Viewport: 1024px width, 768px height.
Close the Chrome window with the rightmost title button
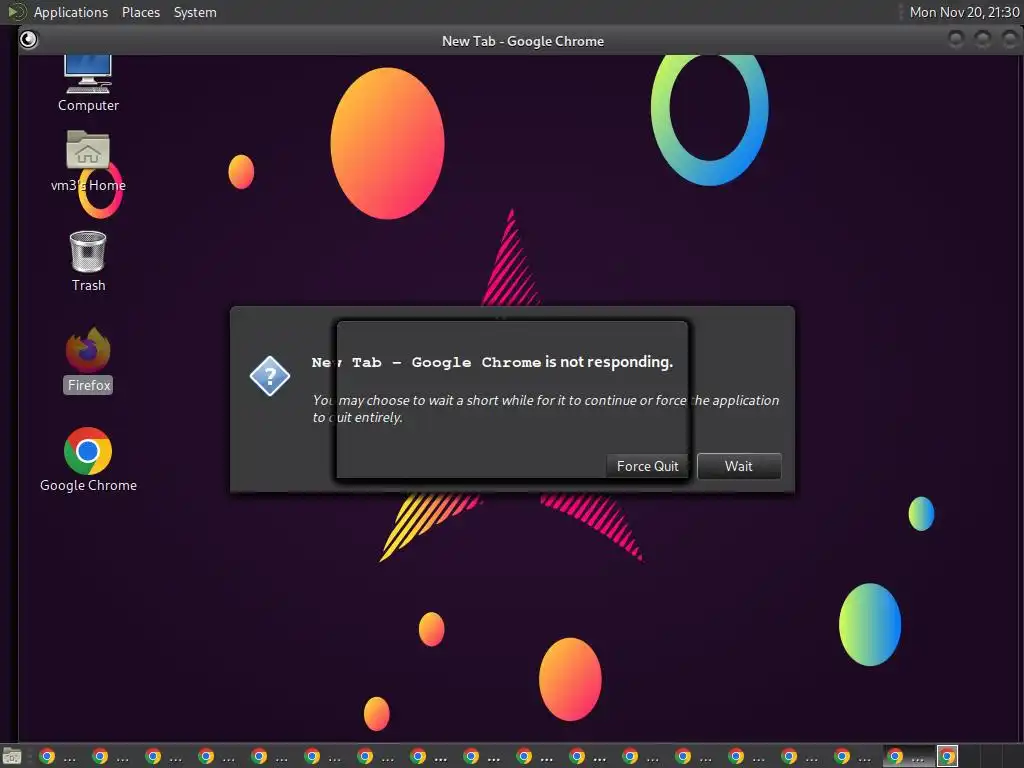click(1010, 40)
